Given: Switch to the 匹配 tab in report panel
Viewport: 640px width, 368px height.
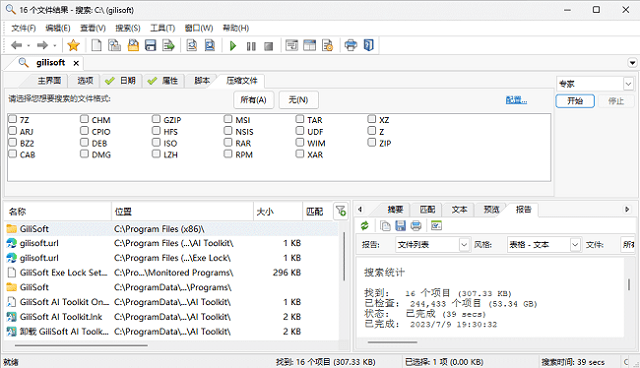Looking at the screenshot, I should pyautogui.click(x=427, y=210).
